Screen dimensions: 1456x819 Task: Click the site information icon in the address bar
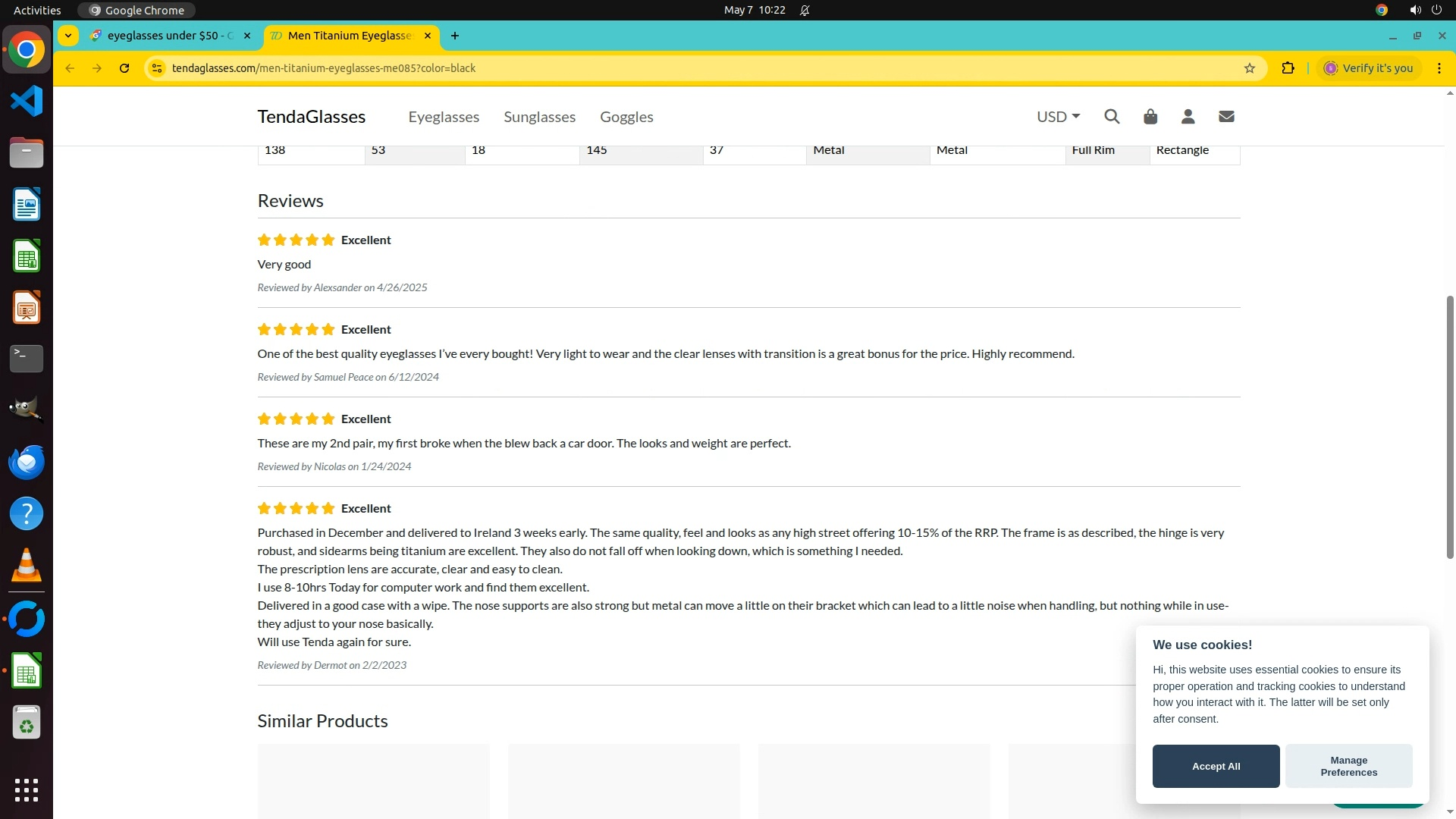click(x=157, y=68)
